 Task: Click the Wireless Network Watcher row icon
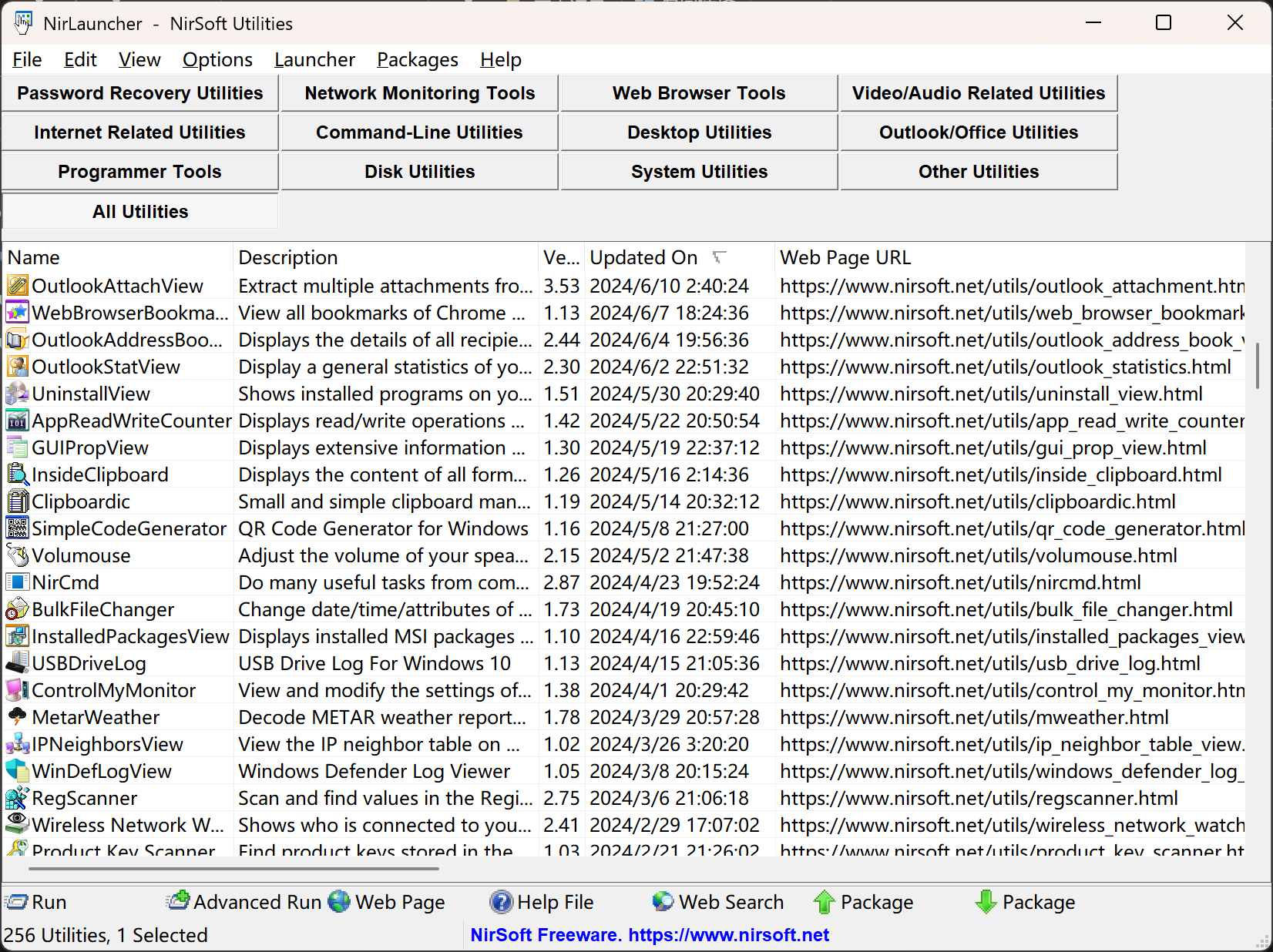(x=17, y=825)
